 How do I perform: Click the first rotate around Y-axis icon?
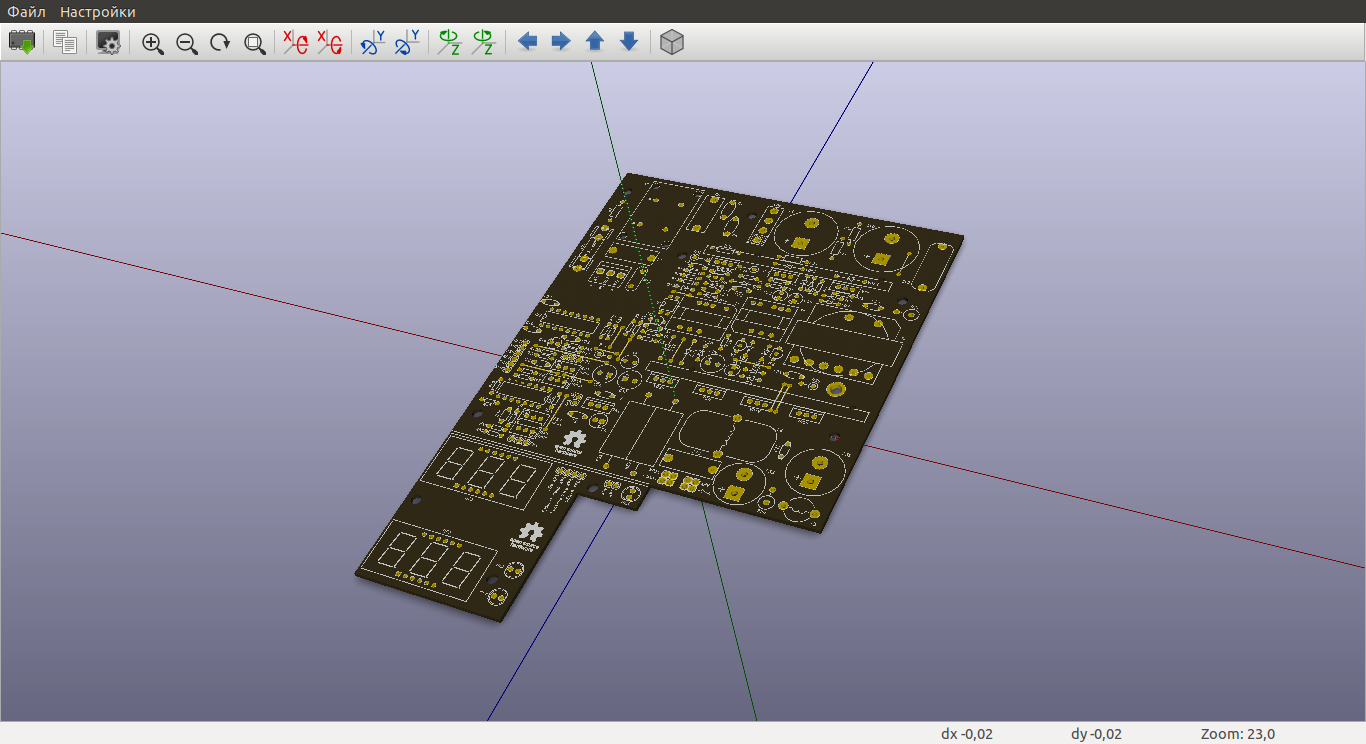pyautogui.click(x=373, y=42)
